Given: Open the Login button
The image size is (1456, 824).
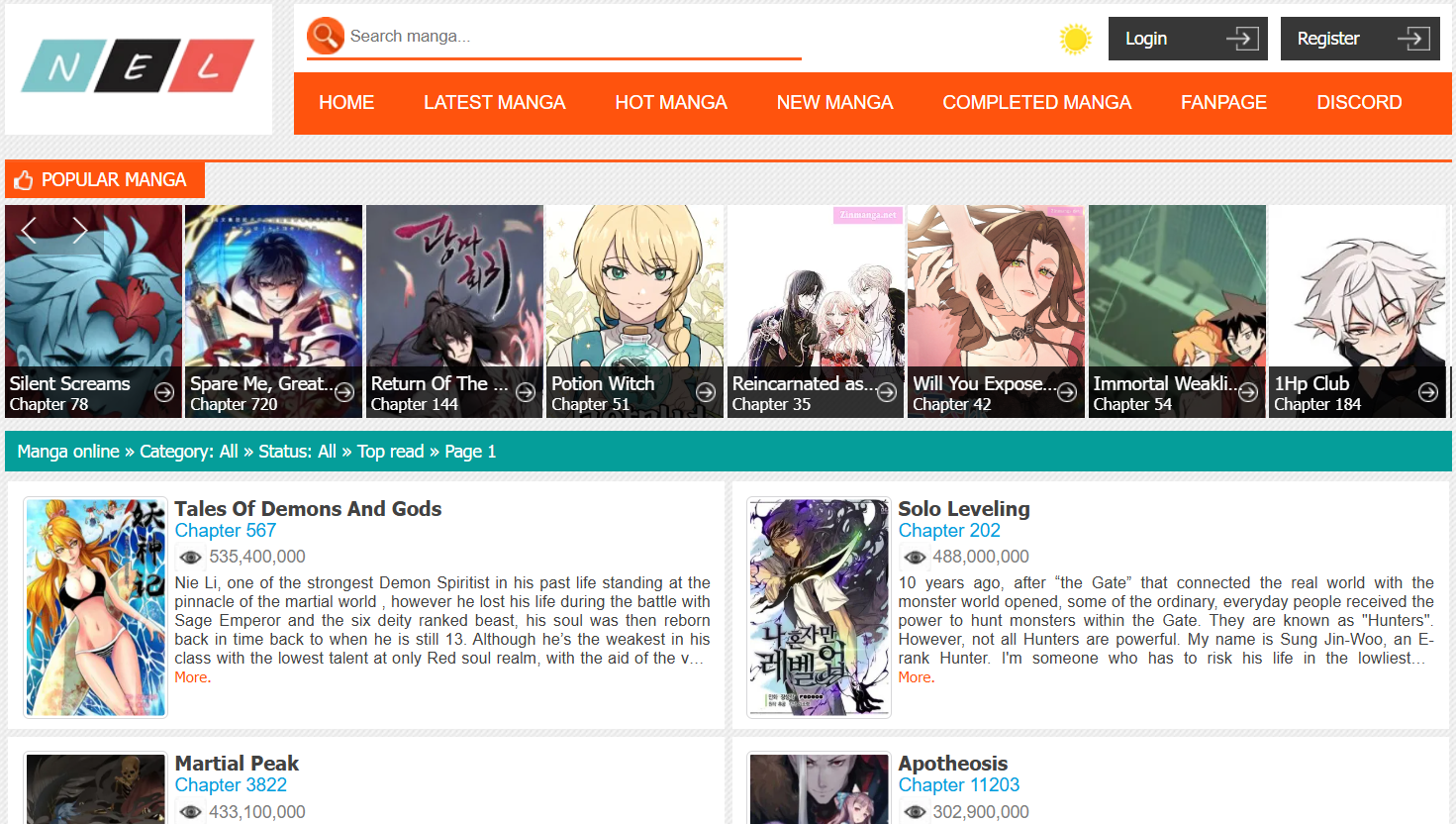Looking at the screenshot, I should [x=1188, y=39].
